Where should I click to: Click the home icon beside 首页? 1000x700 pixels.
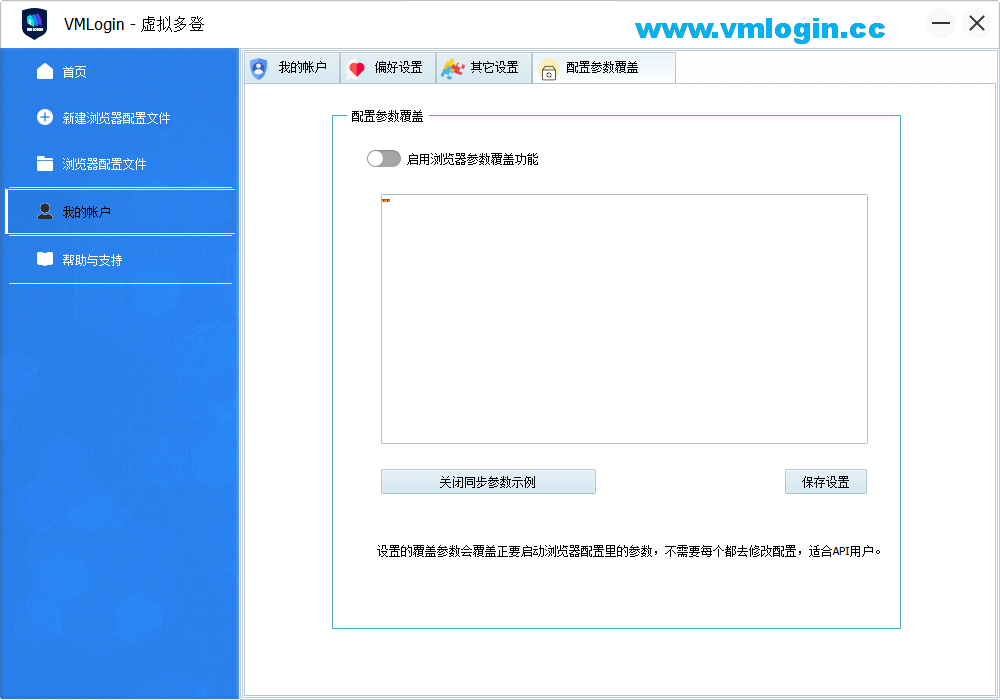(x=45, y=71)
